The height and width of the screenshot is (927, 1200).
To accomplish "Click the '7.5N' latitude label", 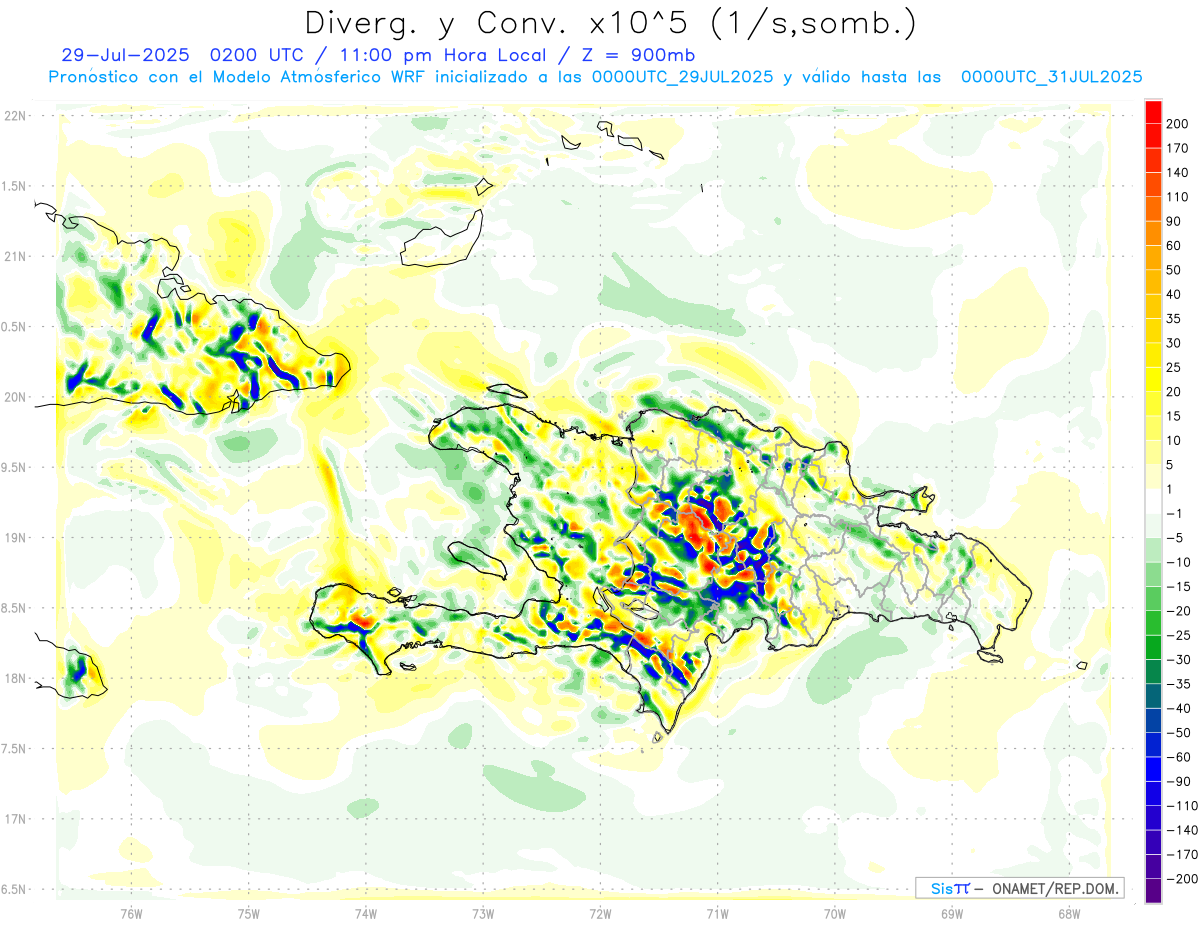I will 15,749.
